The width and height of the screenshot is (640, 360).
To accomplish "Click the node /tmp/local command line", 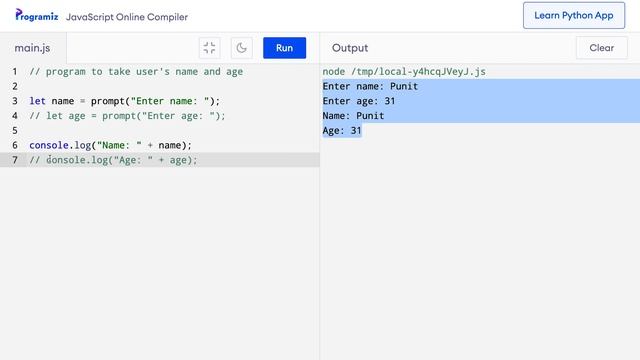I will (x=404, y=71).
